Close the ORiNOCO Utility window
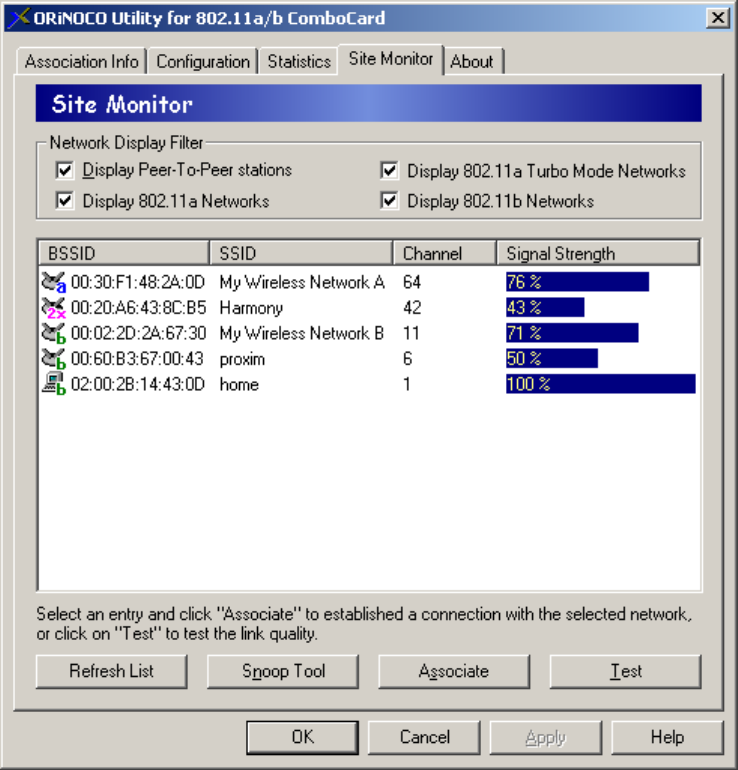This screenshot has height=770, width=738. [x=717, y=18]
